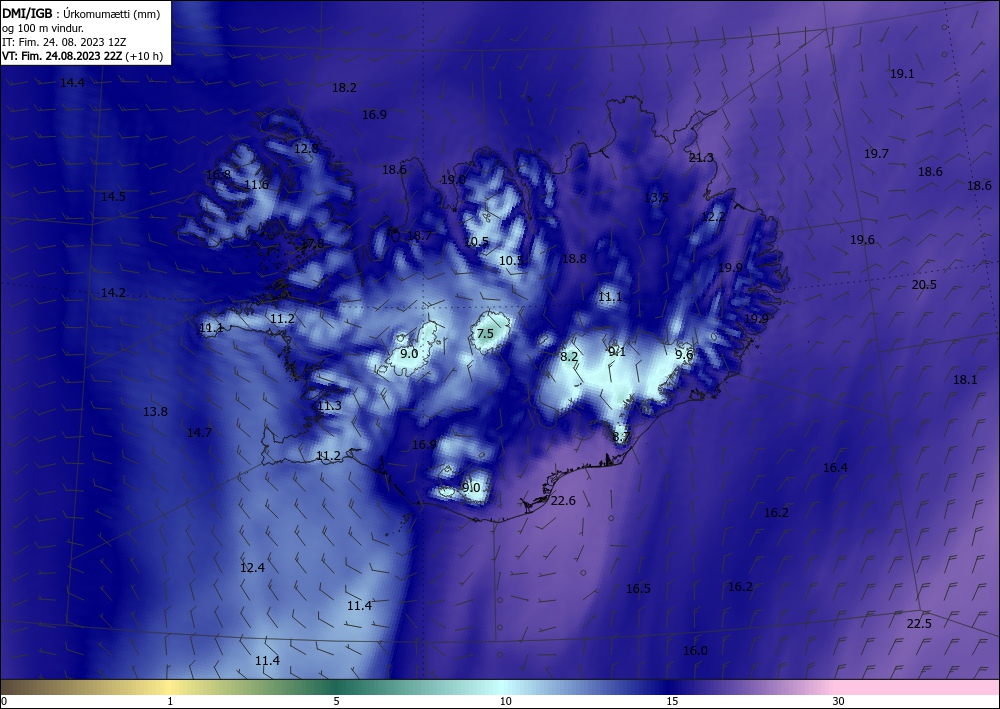Click the 9.6 value on the map

[684, 354]
